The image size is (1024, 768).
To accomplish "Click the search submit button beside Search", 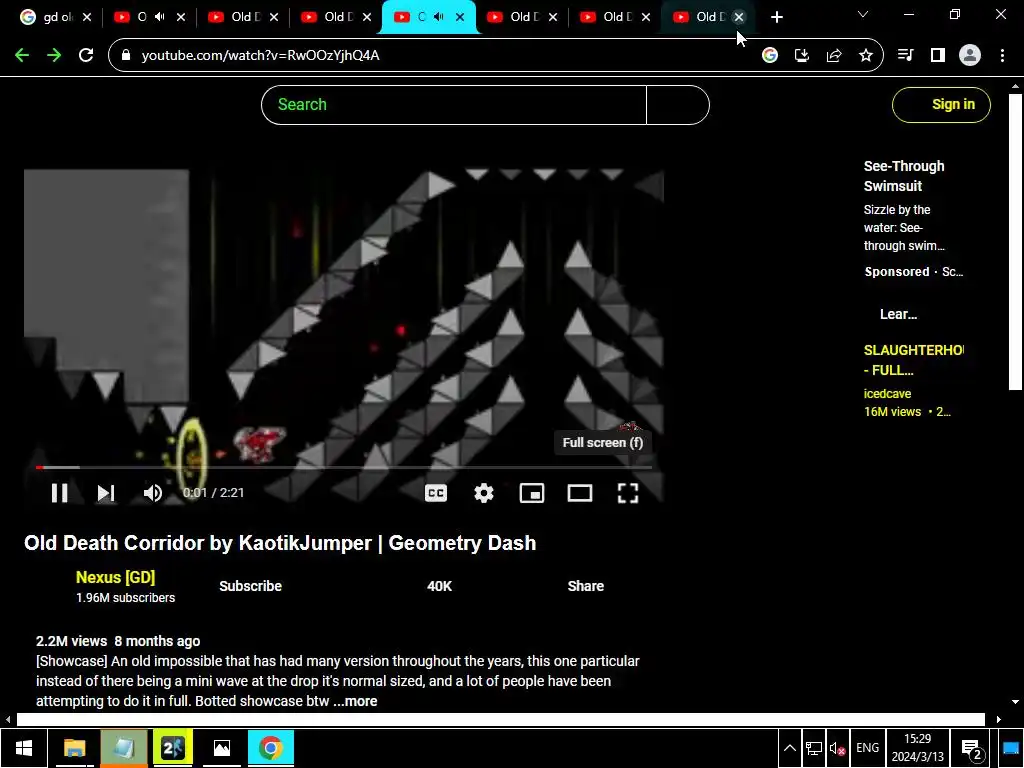I will click(x=678, y=104).
